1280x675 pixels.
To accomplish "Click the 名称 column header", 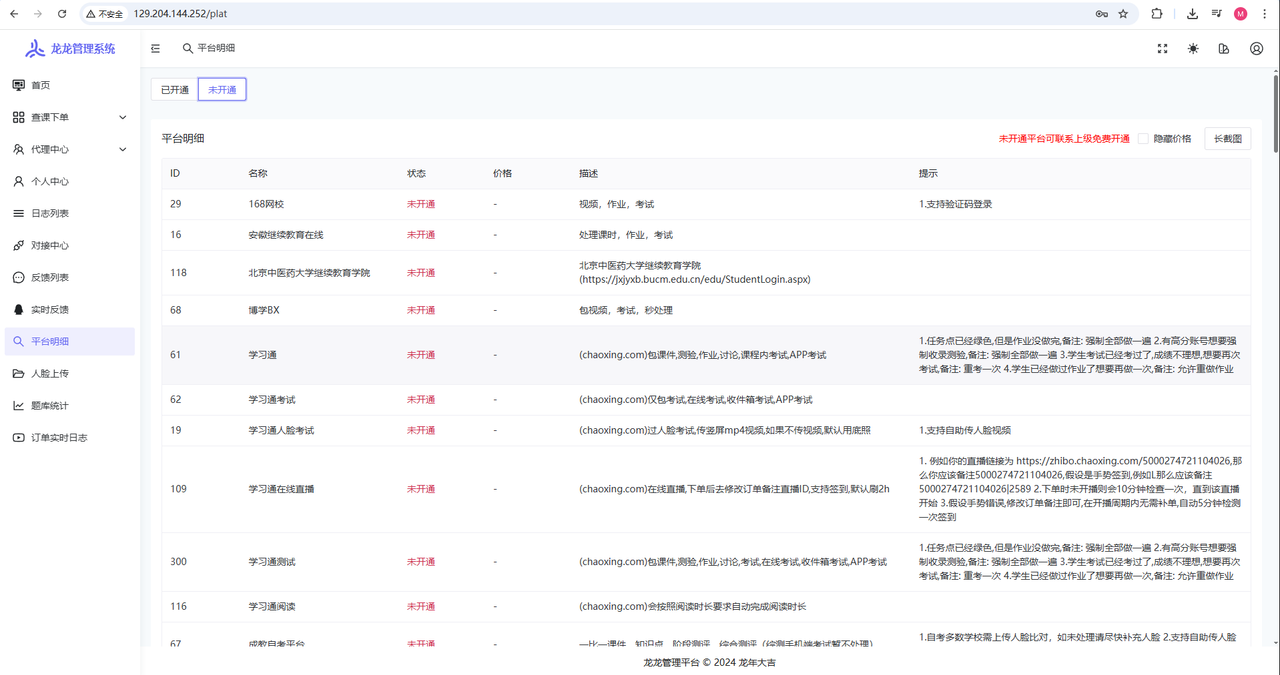I will (x=258, y=173).
